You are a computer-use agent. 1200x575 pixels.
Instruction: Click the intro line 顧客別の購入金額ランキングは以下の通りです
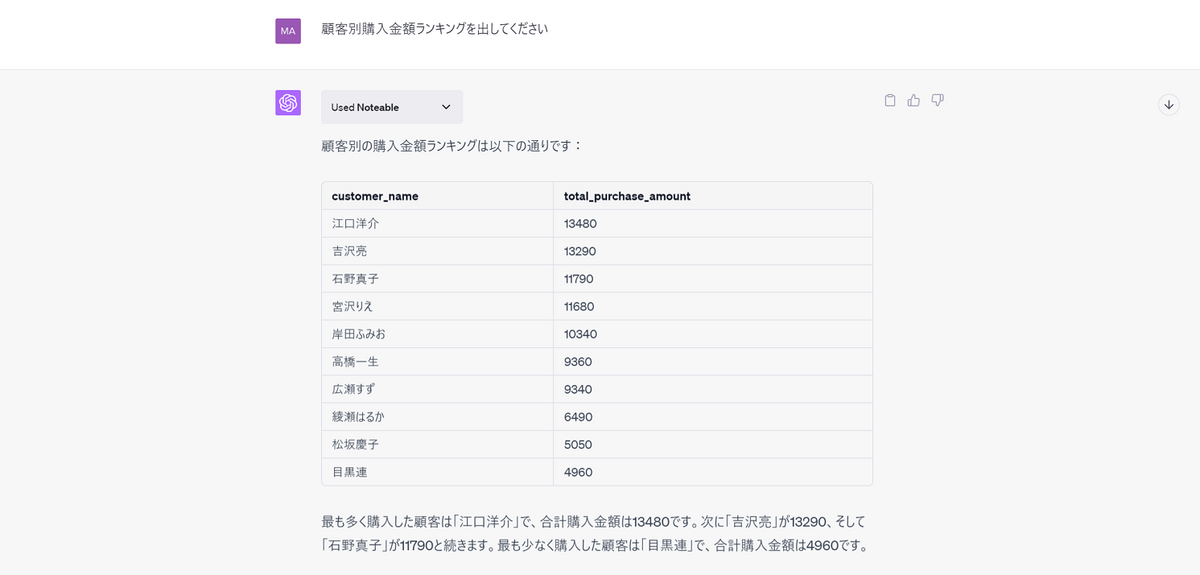pos(451,146)
